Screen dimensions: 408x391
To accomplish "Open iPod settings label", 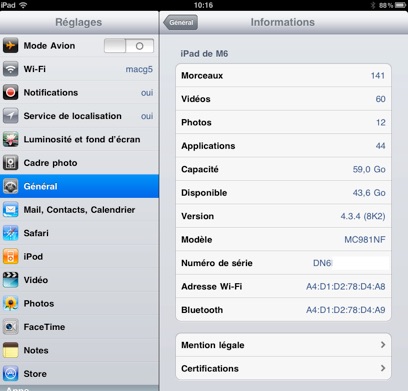I will [33, 256].
